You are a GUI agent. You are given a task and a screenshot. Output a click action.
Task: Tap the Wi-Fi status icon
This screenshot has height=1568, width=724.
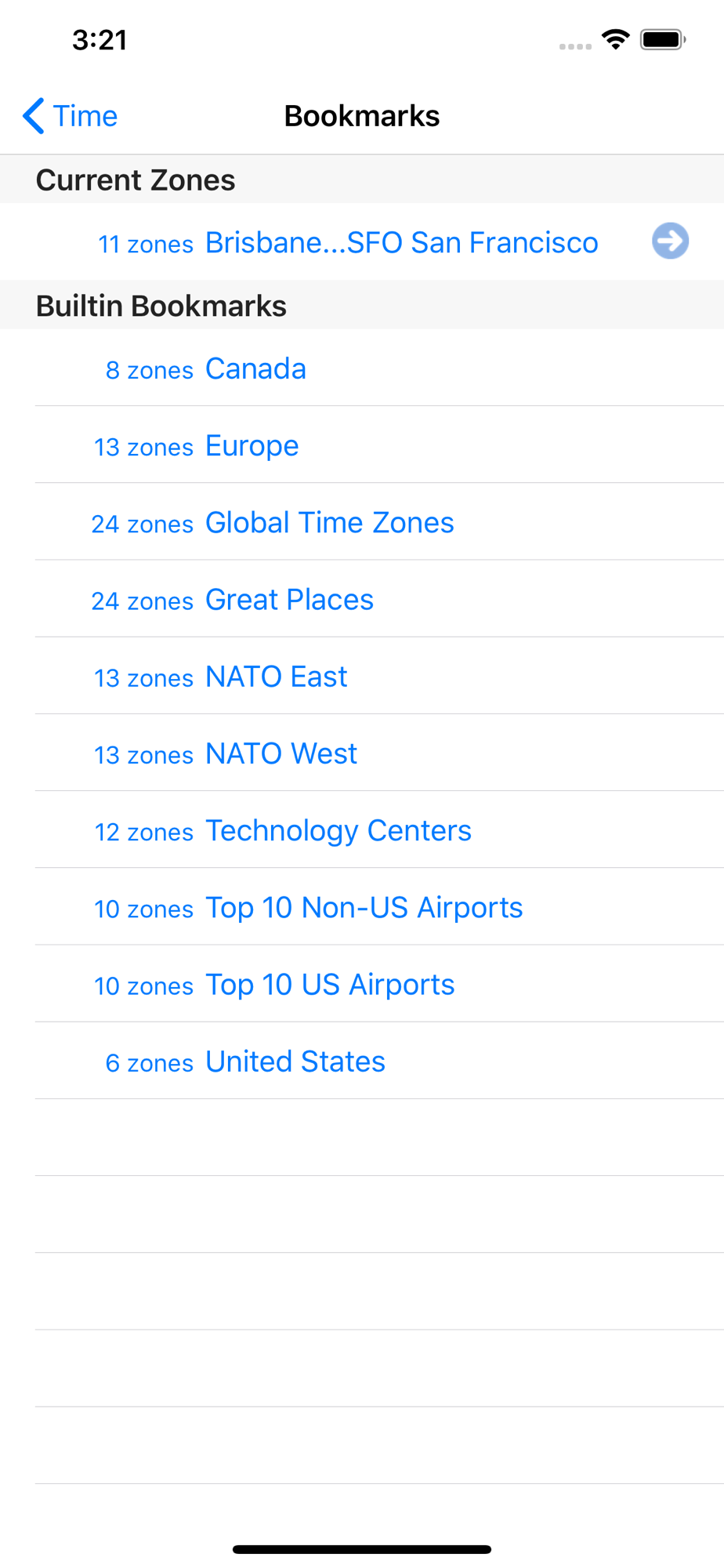[616, 39]
